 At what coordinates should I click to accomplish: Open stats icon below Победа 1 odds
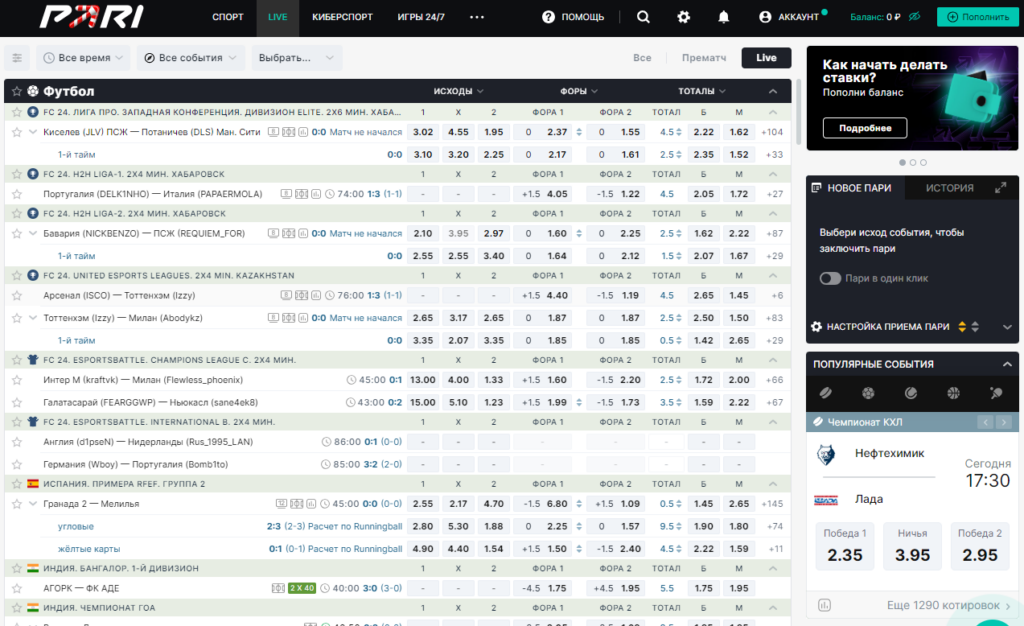tap(824, 606)
